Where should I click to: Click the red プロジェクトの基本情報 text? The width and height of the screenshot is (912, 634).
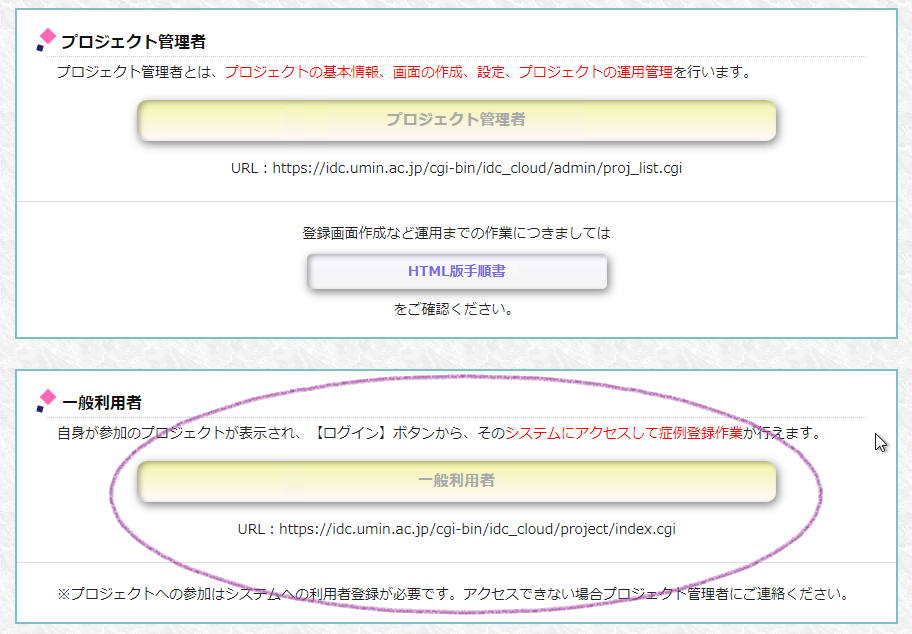click(x=303, y=72)
